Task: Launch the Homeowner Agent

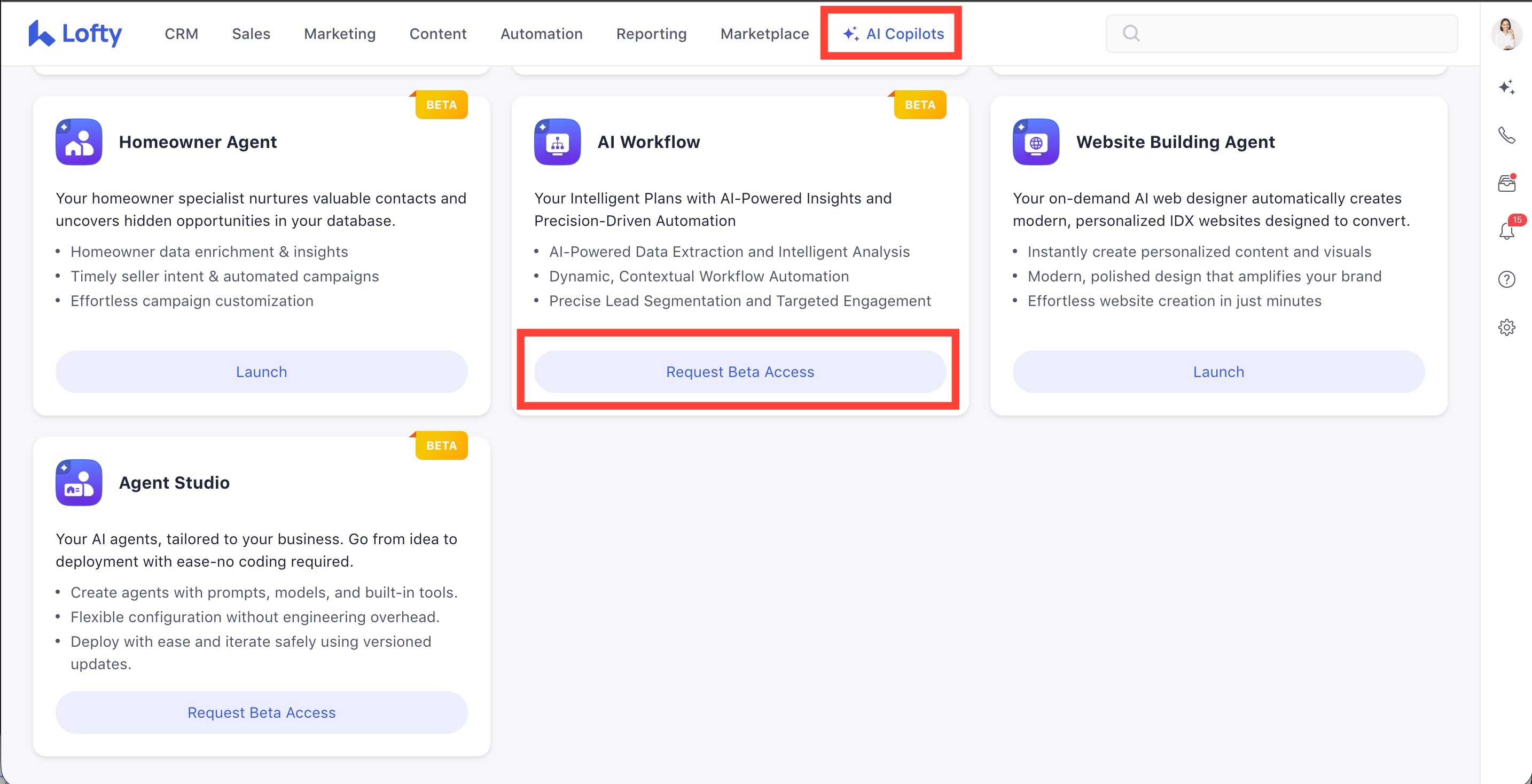Action: [x=261, y=372]
